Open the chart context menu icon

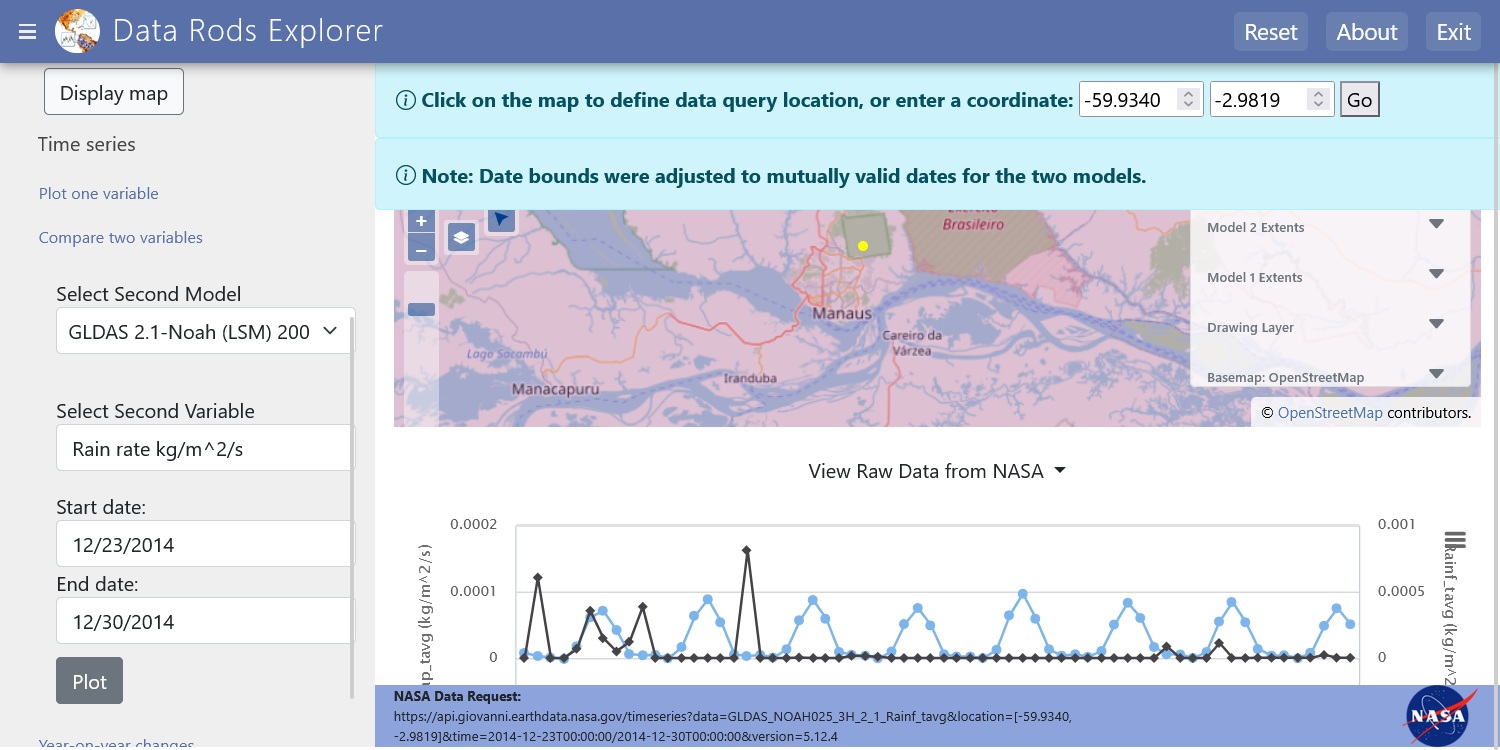point(1455,540)
